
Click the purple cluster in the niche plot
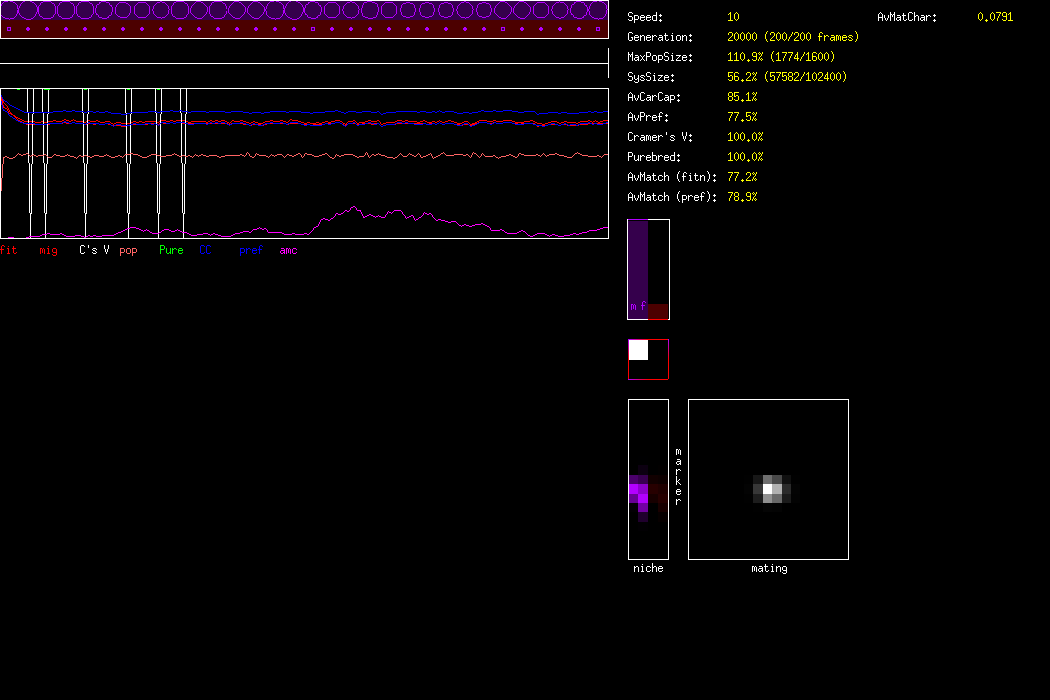639,491
